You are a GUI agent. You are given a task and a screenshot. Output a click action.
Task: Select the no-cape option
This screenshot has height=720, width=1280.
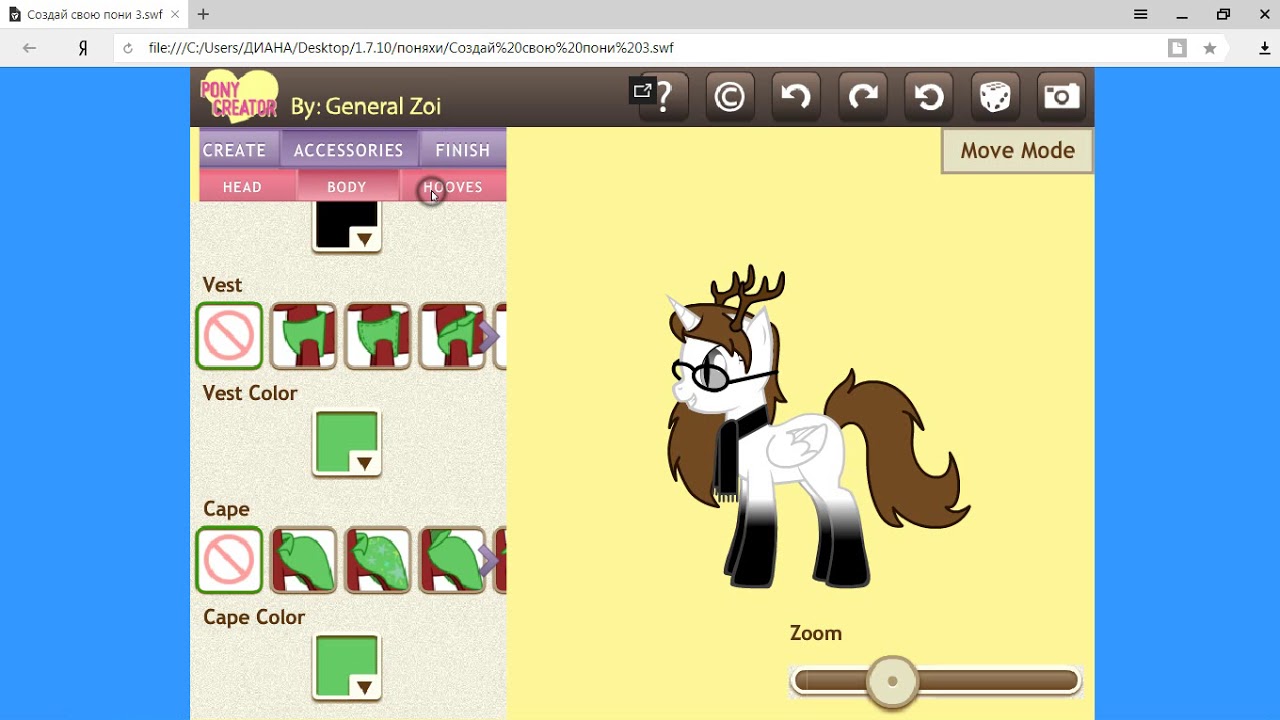[x=229, y=560]
